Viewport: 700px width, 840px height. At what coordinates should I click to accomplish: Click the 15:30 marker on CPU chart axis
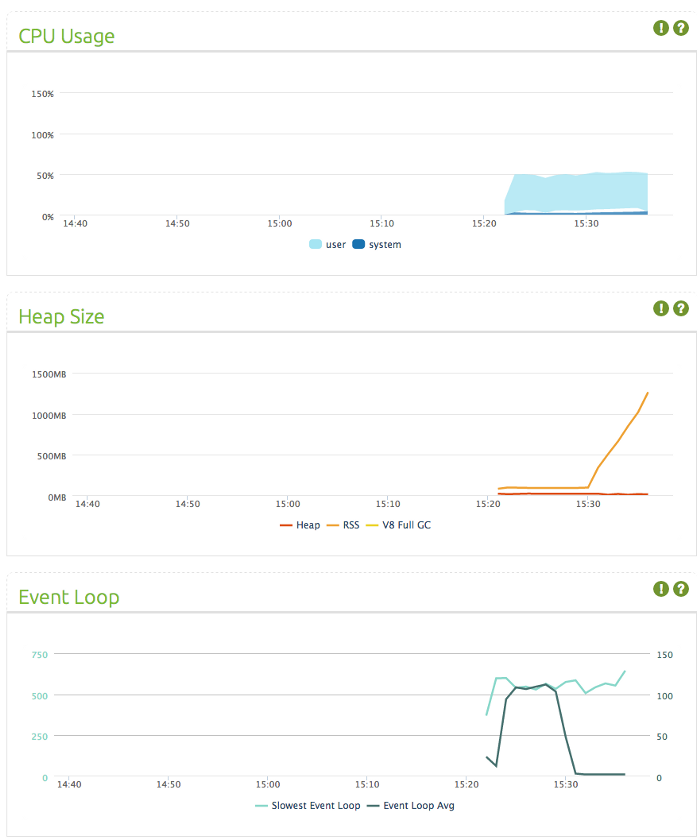(x=586, y=223)
